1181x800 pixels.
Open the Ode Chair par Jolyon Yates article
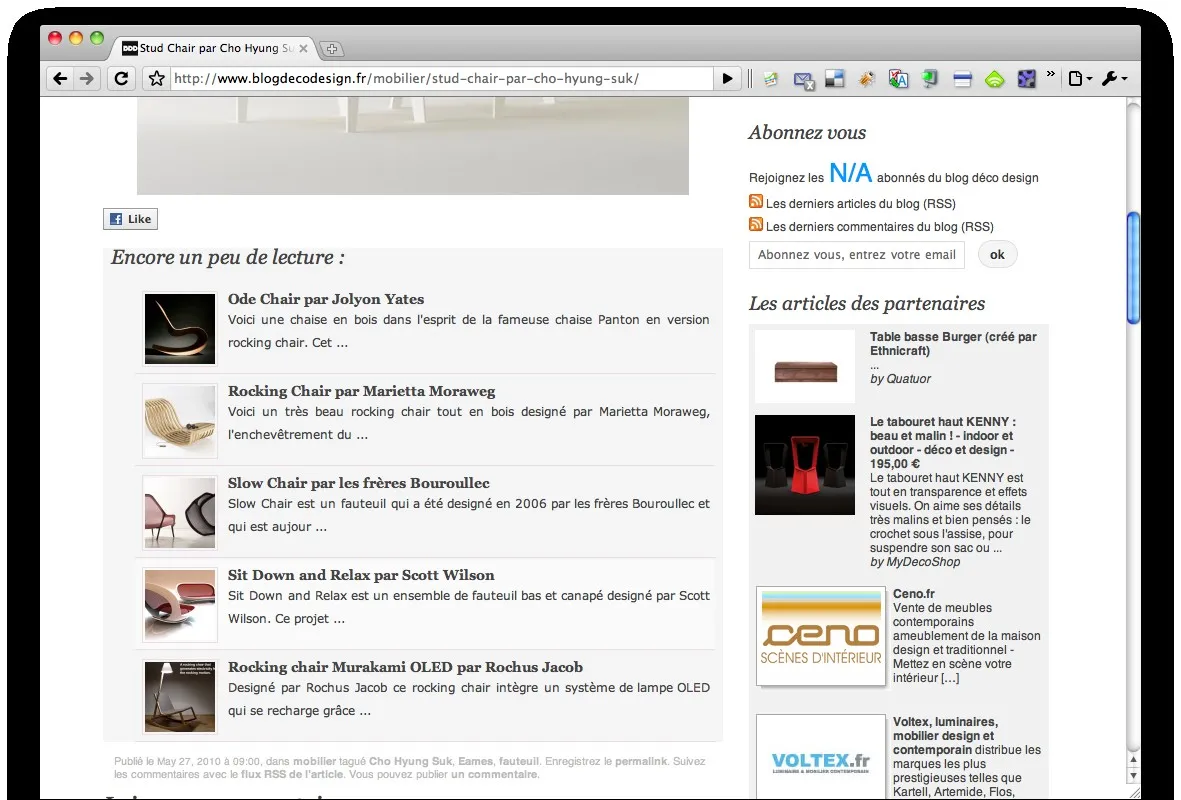(326, 299)
